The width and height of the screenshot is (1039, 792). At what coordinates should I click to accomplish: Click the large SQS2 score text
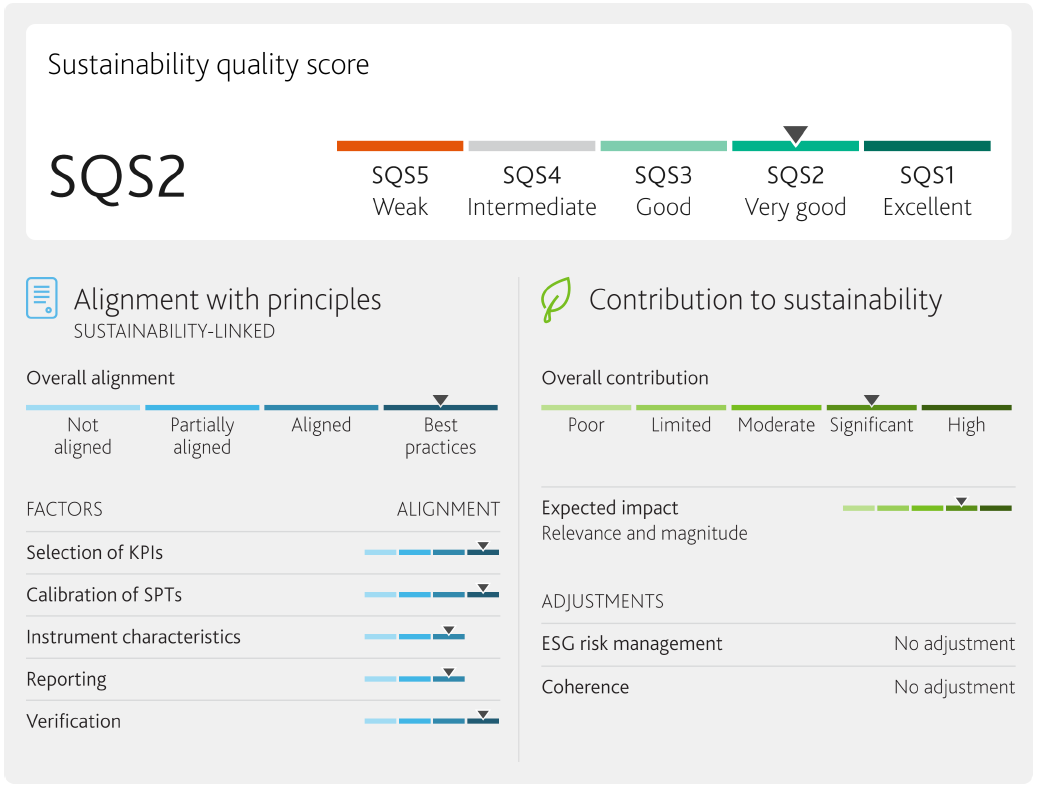(118, 177)
